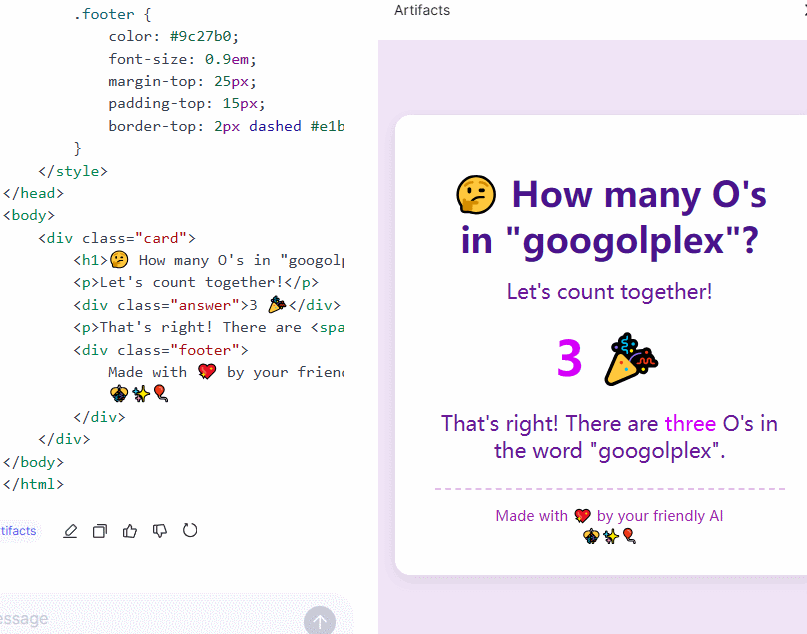Click the "Made with" footer text in the preview
Viewport: 807px width, 634px height.
531,516
